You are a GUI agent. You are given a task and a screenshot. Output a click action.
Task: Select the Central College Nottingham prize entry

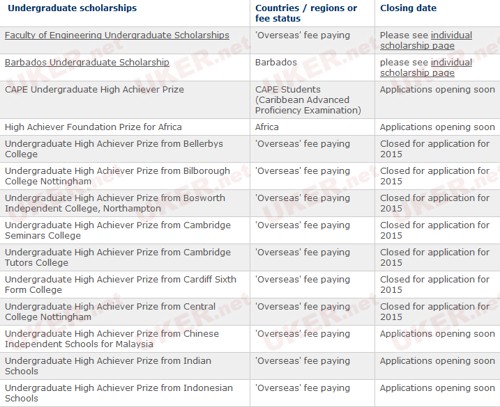[x=110, y=312]
